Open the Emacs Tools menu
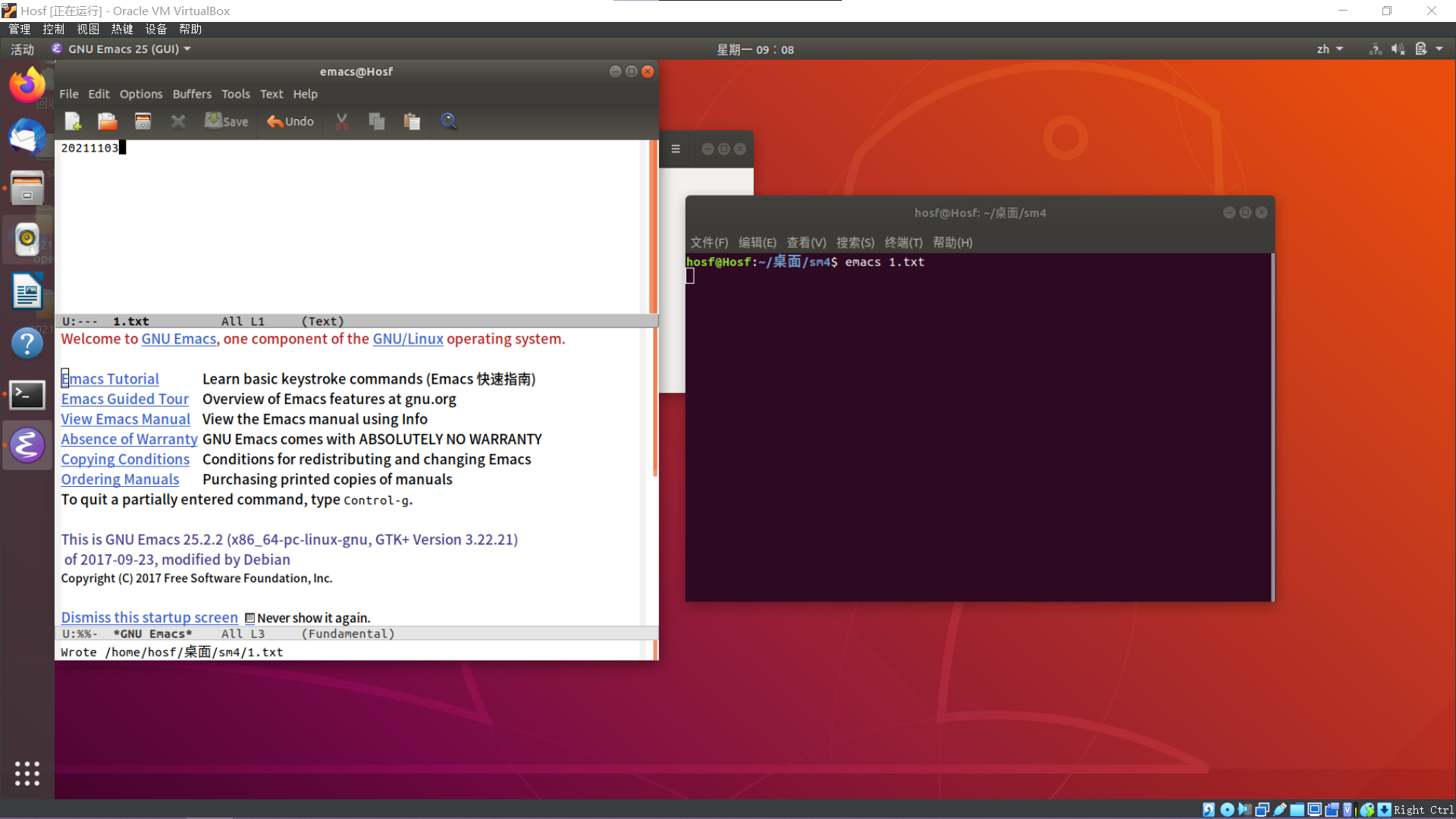 coord(236,94)
